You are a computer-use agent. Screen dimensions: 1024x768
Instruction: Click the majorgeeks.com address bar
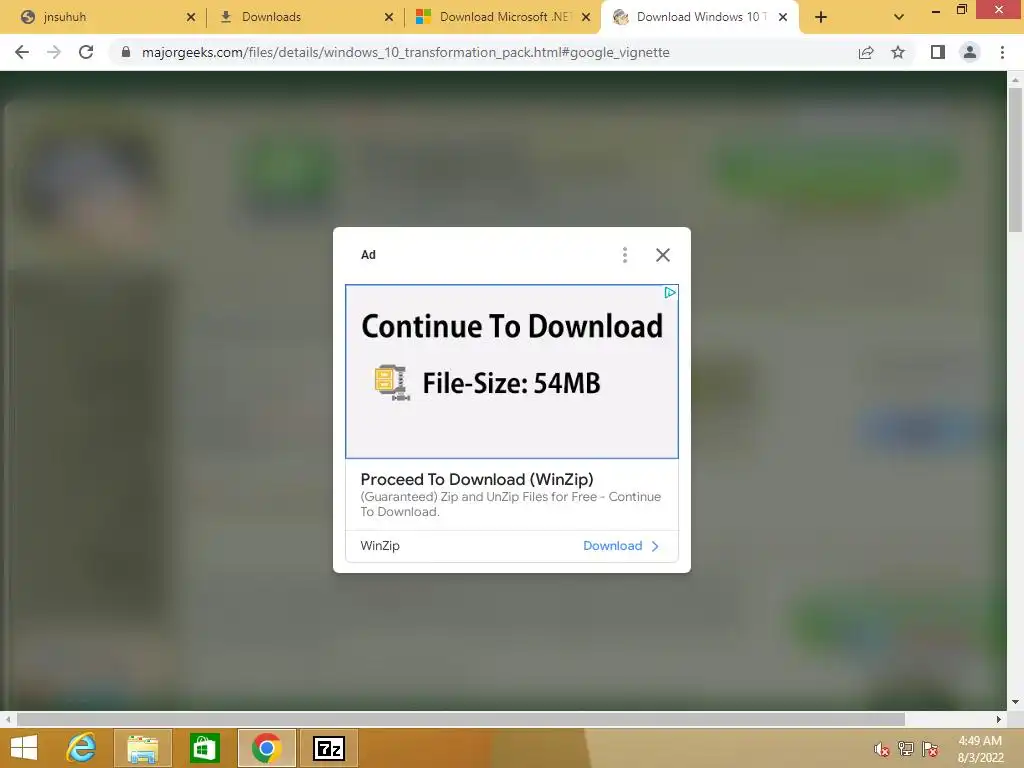pyautogui.click(x=405, y=52)
